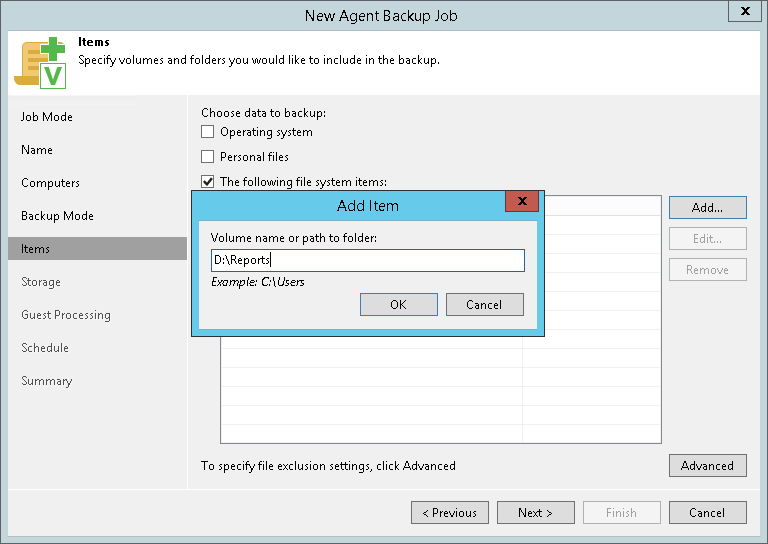This screenshot has height=544, width=768.
Task: Proceed with the Next button
Action: tap(535, 513)
